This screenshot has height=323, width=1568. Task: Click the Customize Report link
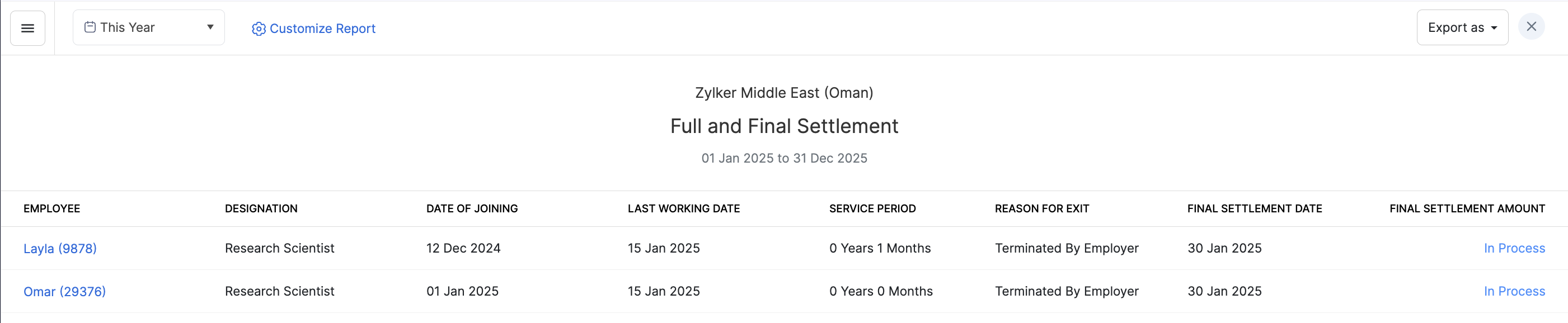click(x=322, y=28)
